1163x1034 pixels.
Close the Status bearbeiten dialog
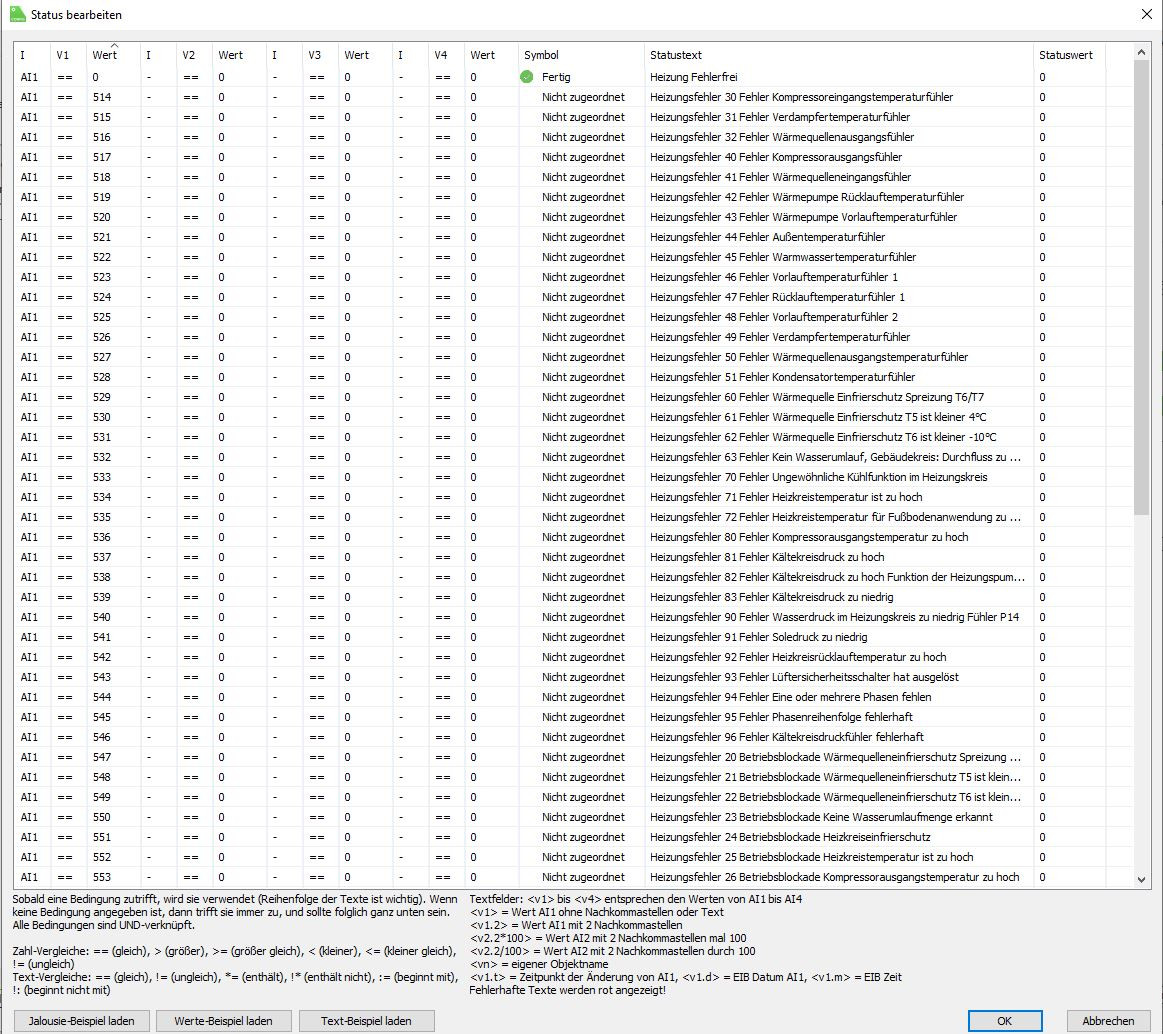click(x=1145, y=15)
